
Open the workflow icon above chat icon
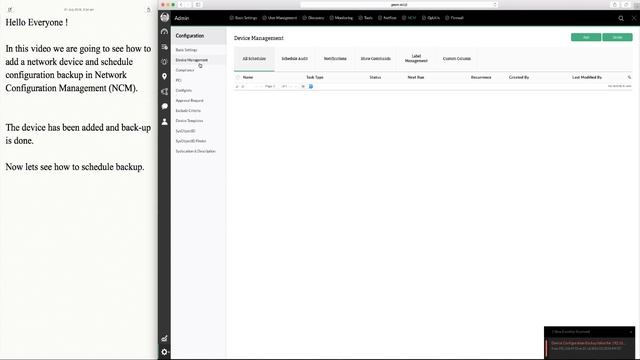click(164, 91)
